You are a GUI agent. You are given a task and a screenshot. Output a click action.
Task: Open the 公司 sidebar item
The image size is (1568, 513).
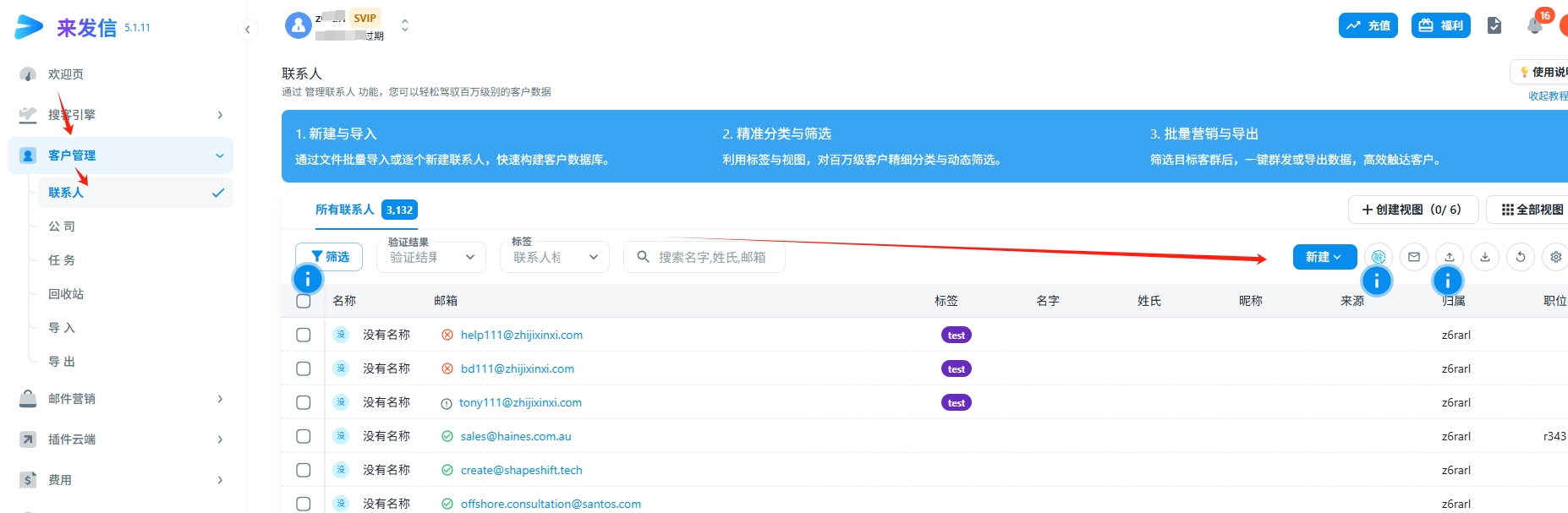[x=62, y=226]
